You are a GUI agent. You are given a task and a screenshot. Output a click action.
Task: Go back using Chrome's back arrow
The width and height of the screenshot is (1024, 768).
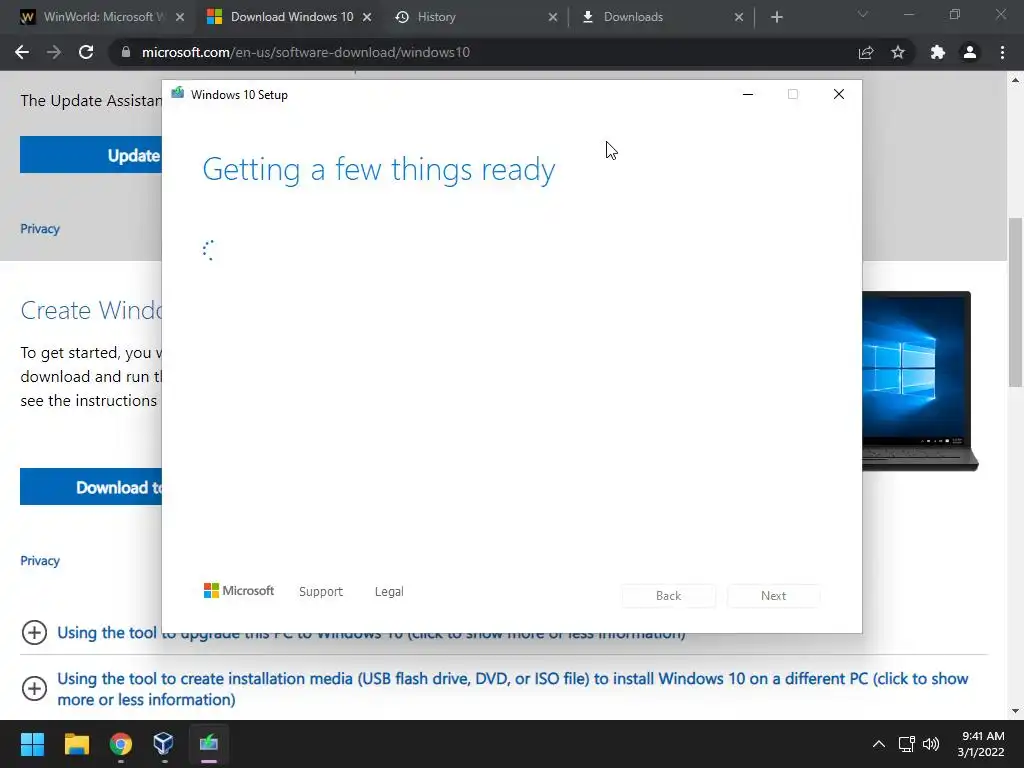point(22,52)
